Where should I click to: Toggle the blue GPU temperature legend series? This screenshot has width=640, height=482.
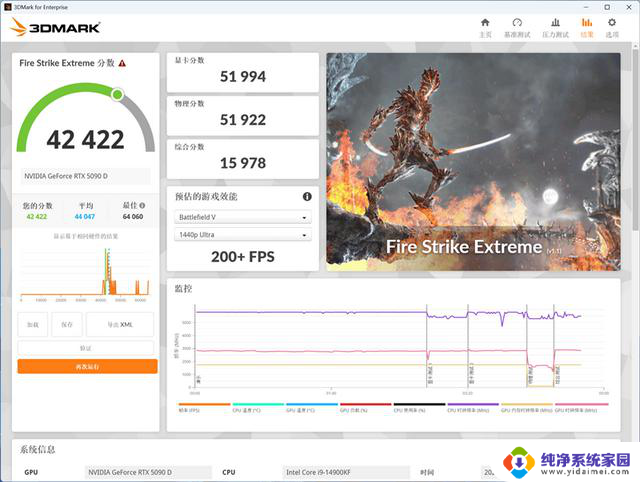pyautogui.click(x=312, y=407)
